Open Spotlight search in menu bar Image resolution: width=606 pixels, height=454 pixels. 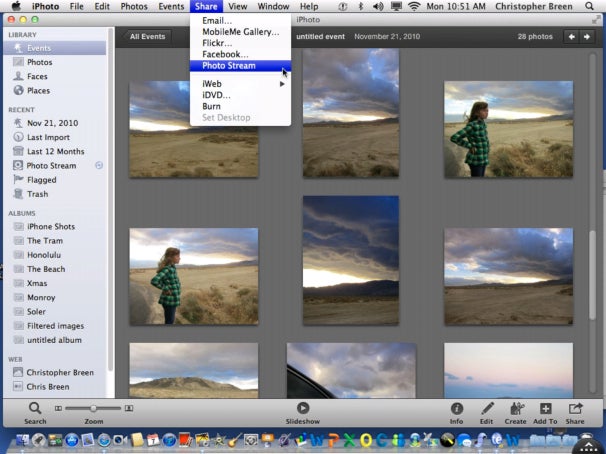(589, 6)
